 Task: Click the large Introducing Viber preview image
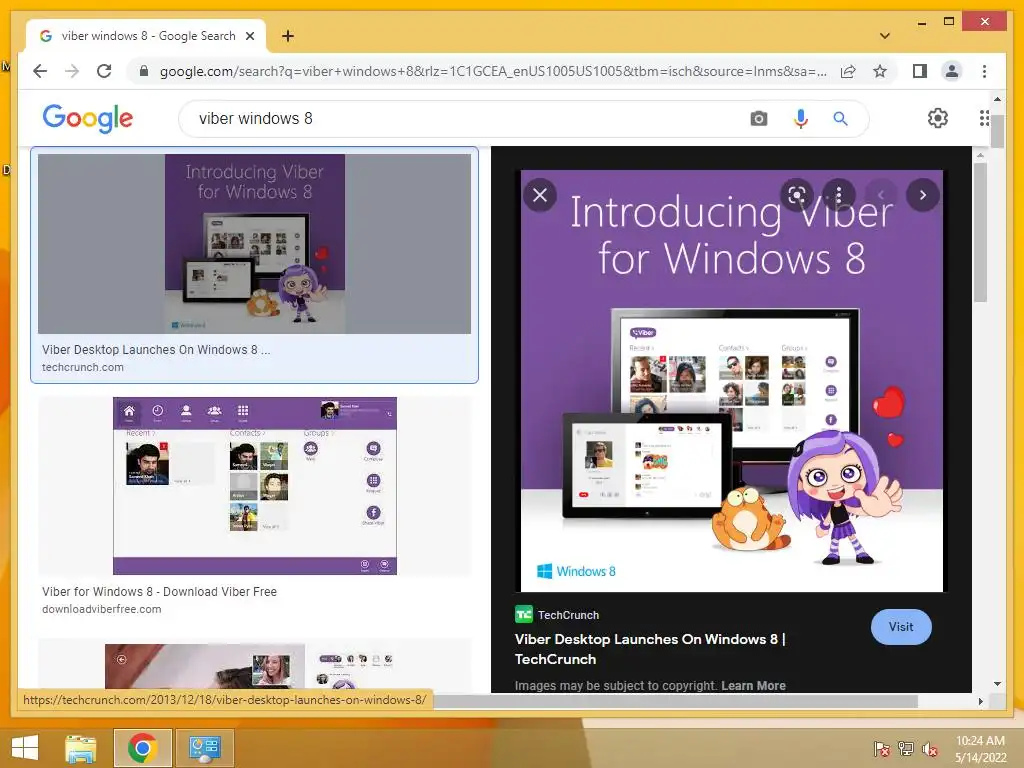click(x=731, y=381)
